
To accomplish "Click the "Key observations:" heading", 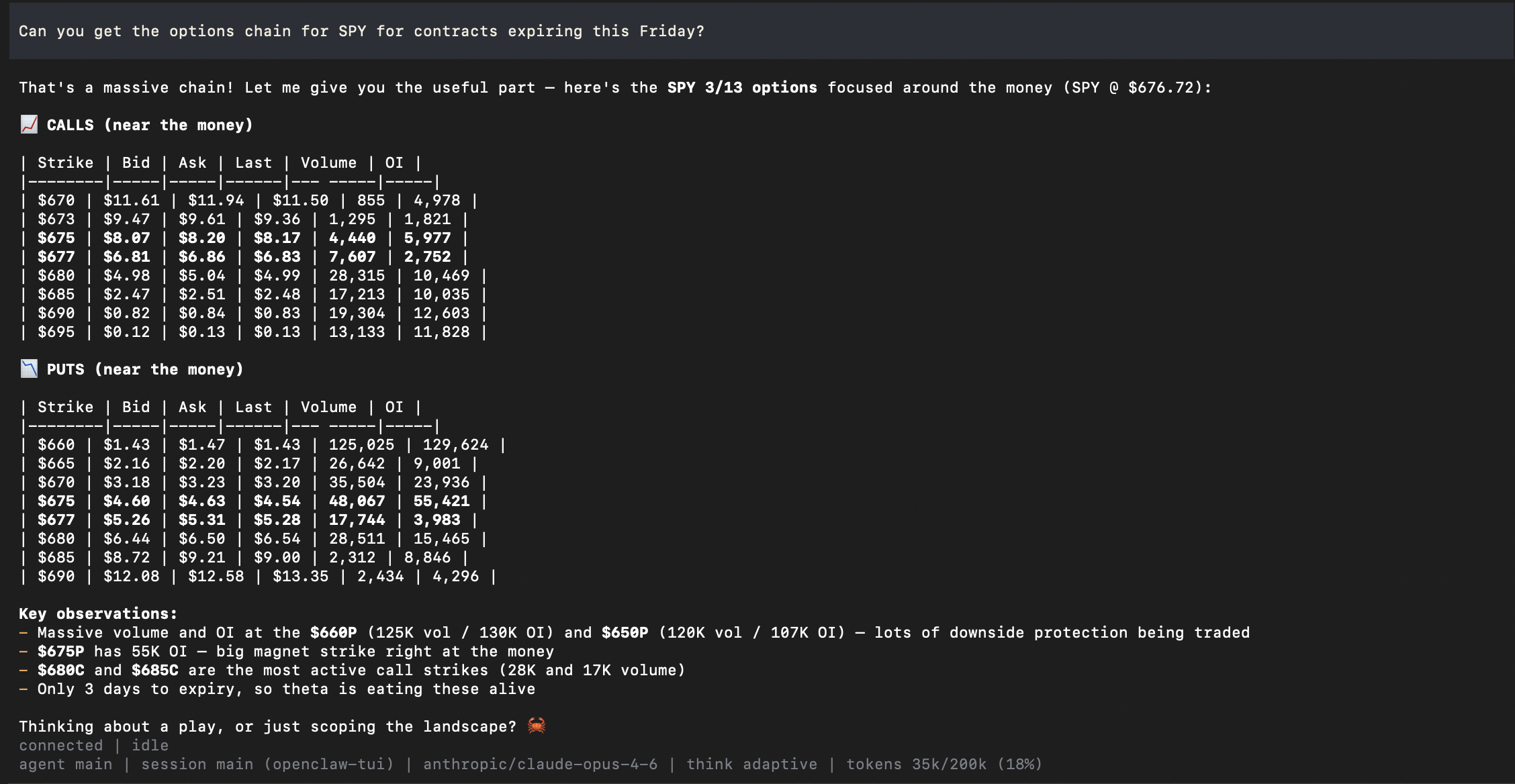I will [x=98, y=614].
